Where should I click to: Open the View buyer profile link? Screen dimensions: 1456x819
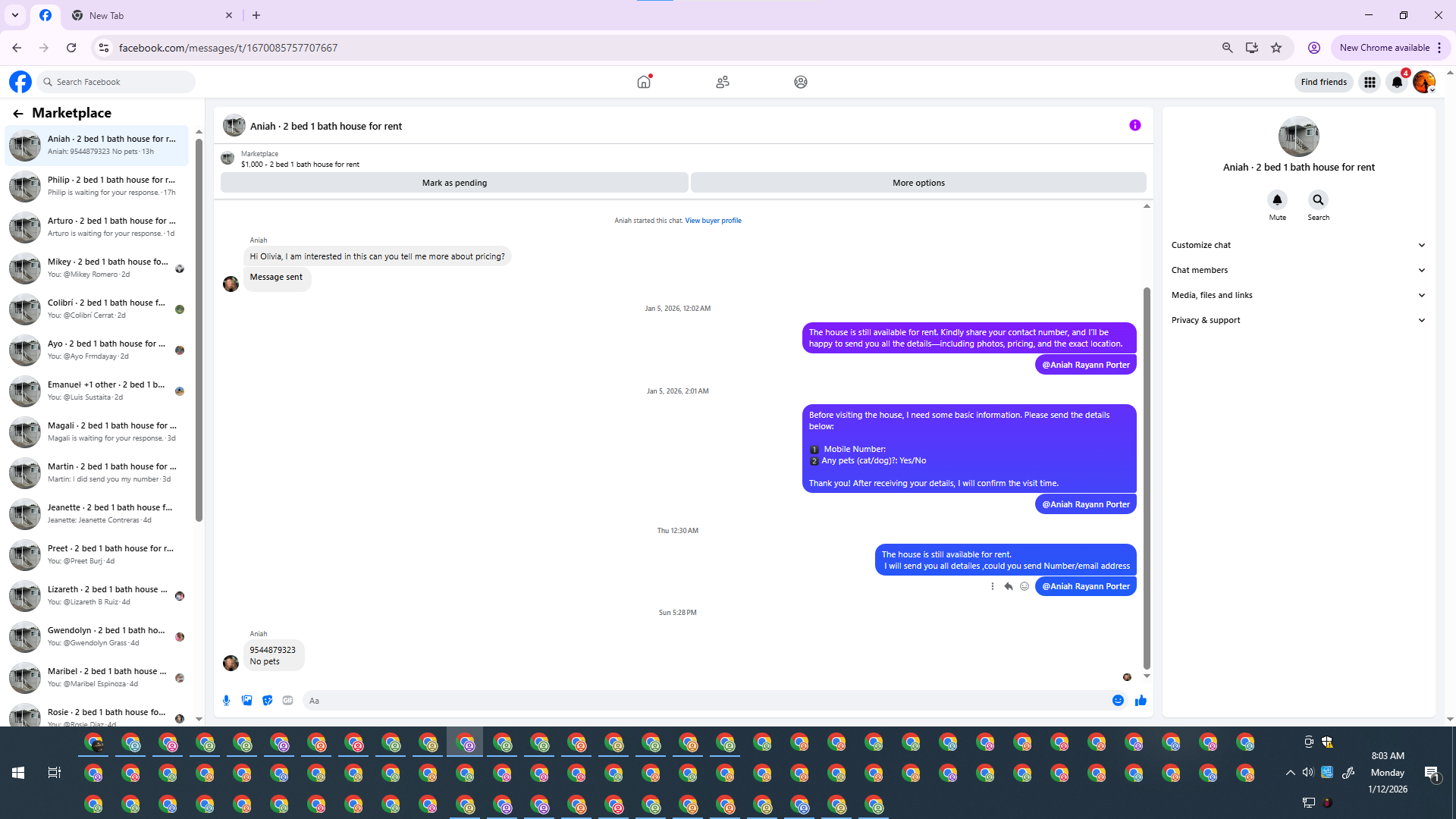coord(713,221)
